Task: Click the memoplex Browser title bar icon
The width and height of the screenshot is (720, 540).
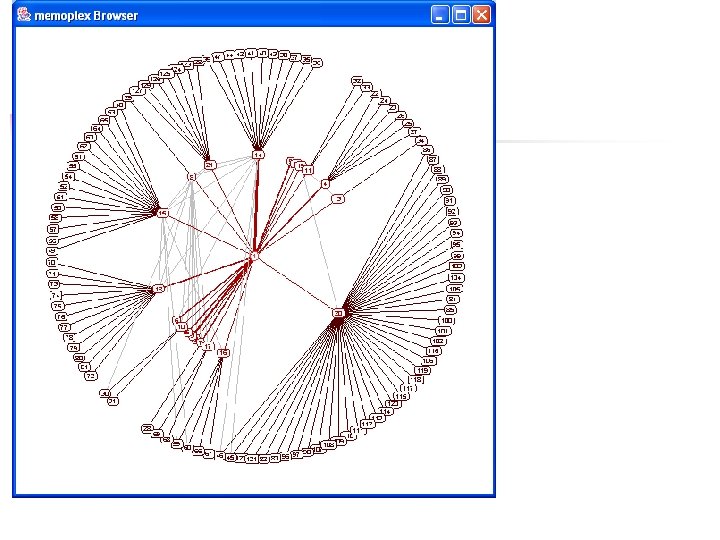Action: click(23, 15)
